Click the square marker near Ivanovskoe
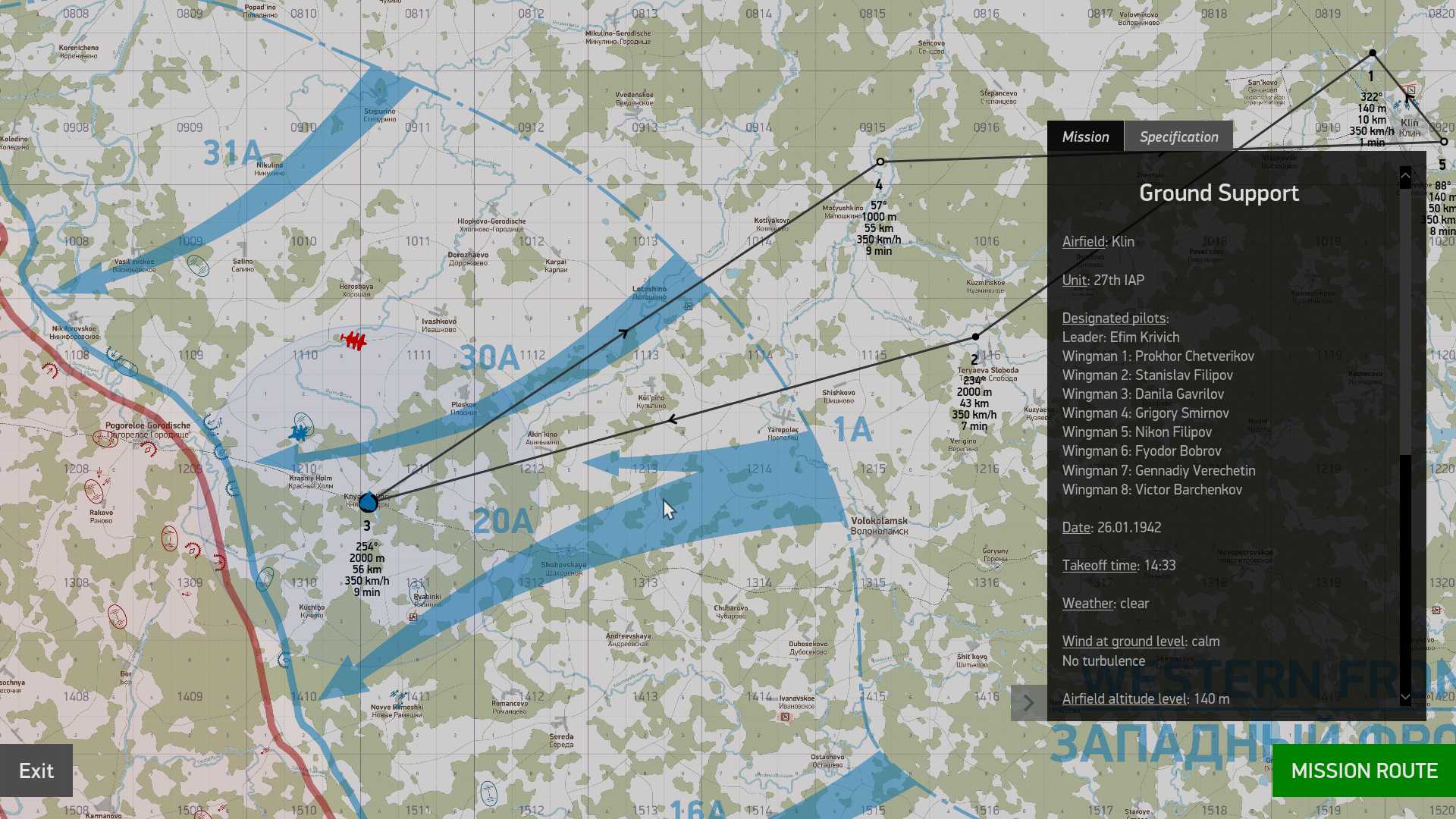This screenshot has height=819, width=1456. coord(786,717)
